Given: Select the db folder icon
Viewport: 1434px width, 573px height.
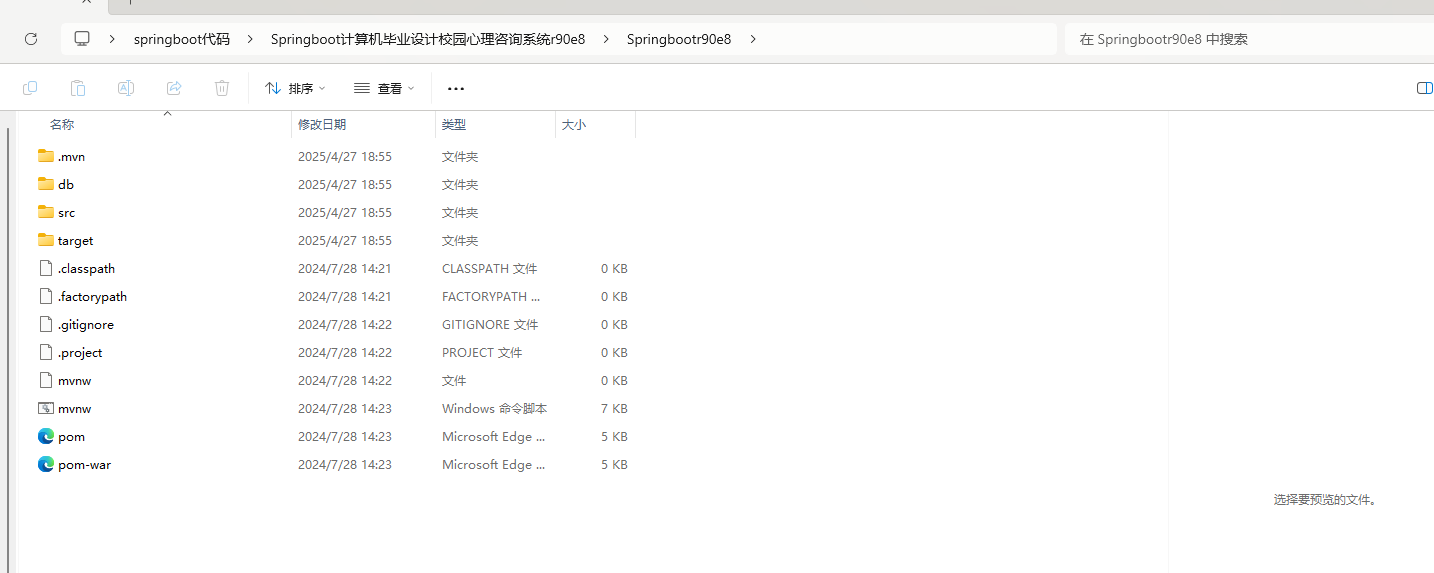Looking at the screenshot, I should 45,184.
